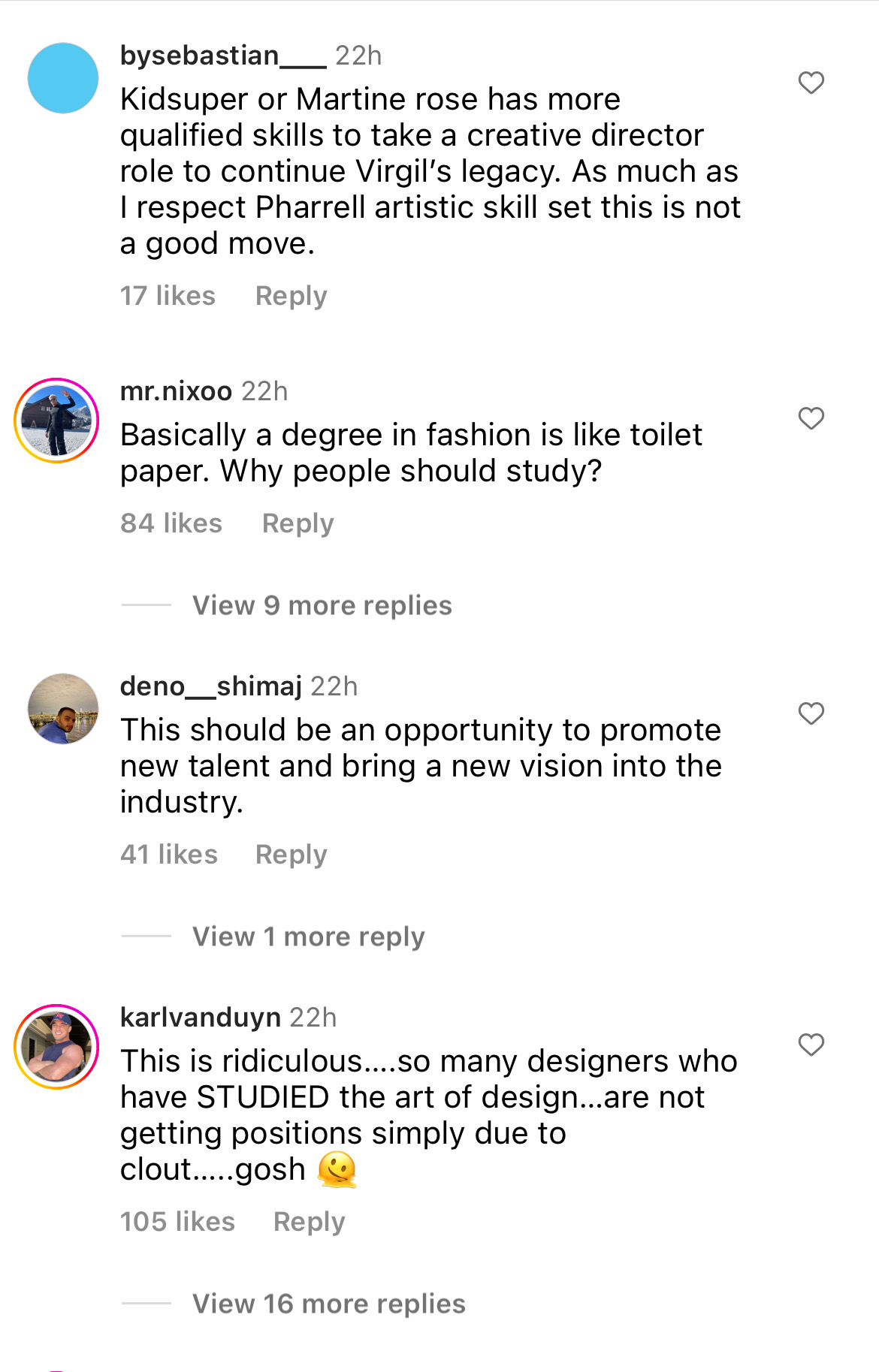Tap the heart on mr.nixoo's comment
The height and width of the screenshot is (1372, 879).
pyautogui.click(x=811, y=418)
